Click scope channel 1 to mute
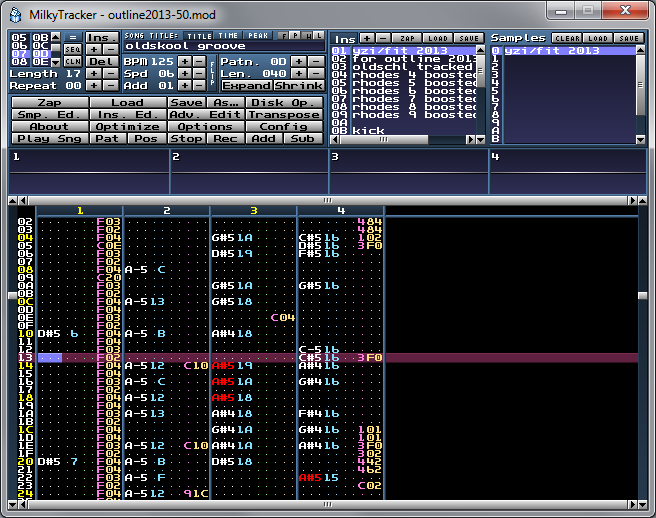This screenshot has width=656, height=518. pos(89,172)
